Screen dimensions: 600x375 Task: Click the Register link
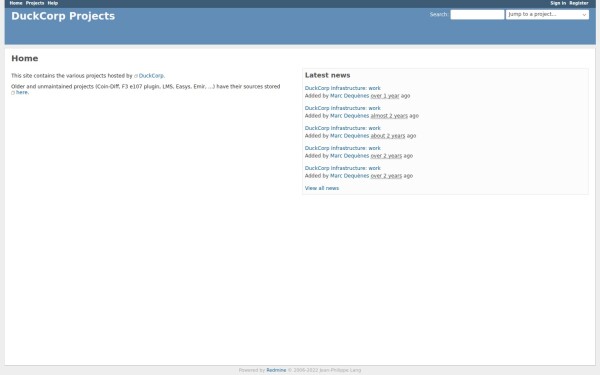point(579,3)
